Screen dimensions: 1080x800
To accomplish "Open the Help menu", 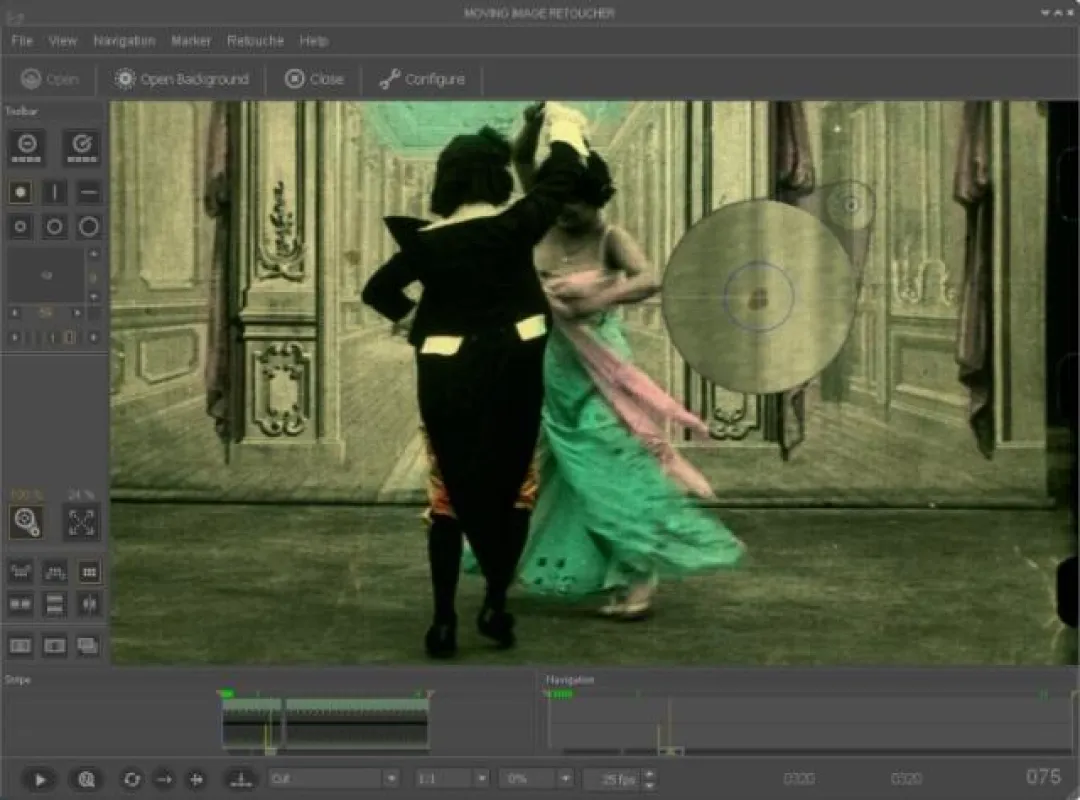I will [x=313, y=41].
